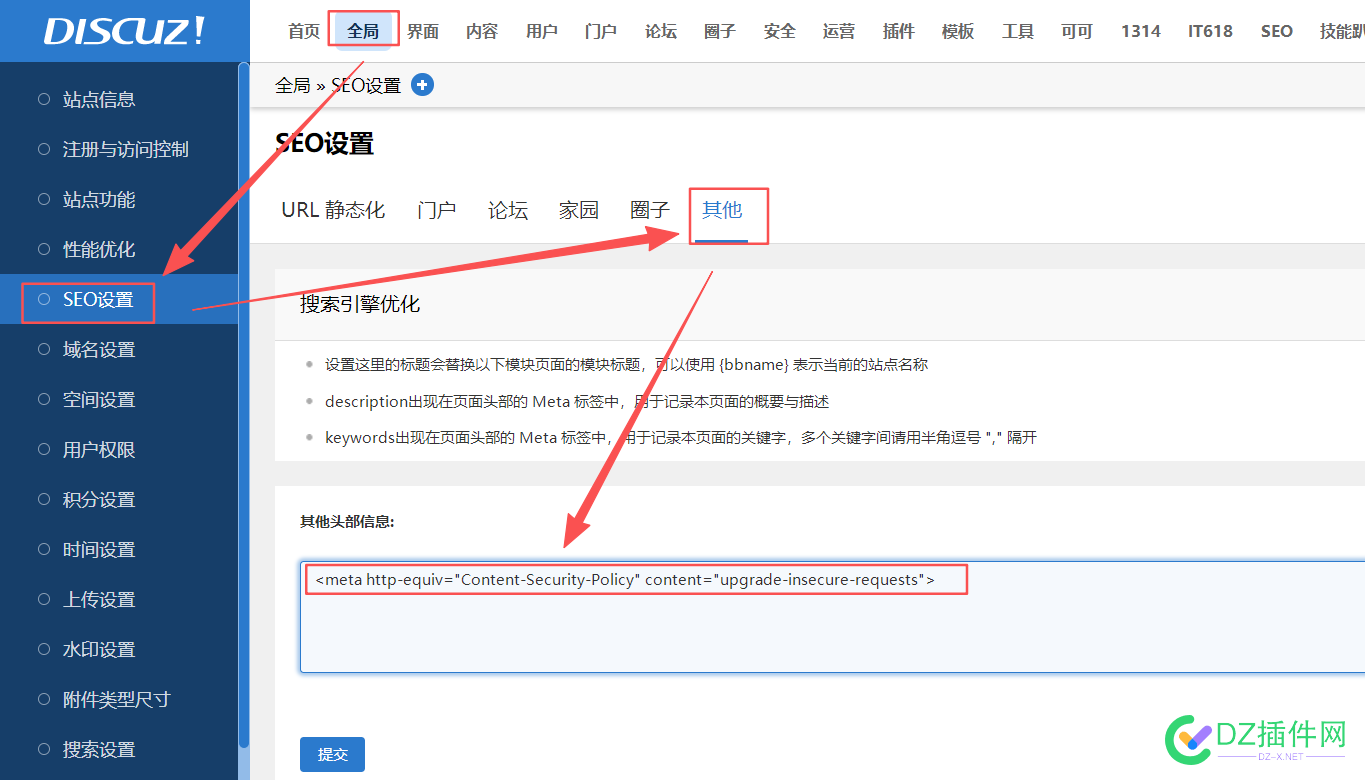1365x780 pixels.
Task: Open 首页 in the top navigation
Action: 303,31
